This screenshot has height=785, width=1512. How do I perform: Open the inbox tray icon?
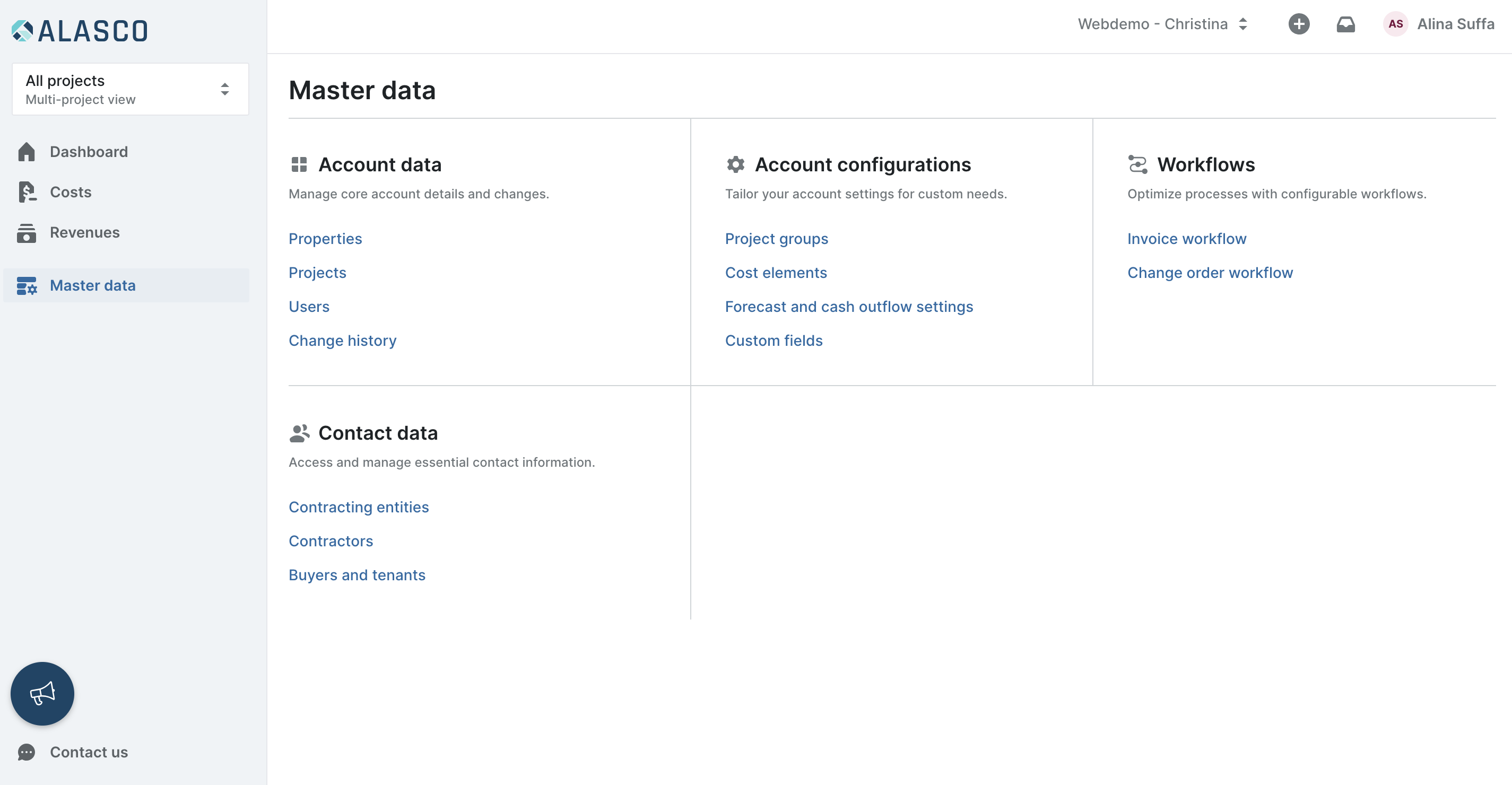click(1346, 24)
